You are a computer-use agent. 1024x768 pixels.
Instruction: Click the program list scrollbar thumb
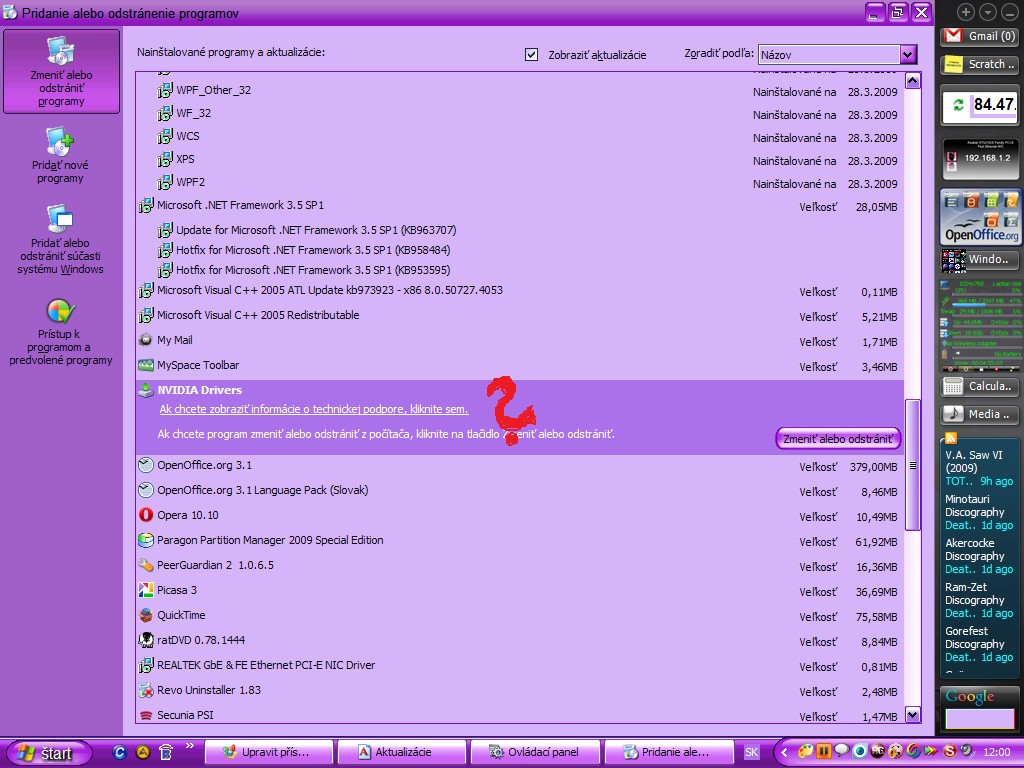(912, 465)
